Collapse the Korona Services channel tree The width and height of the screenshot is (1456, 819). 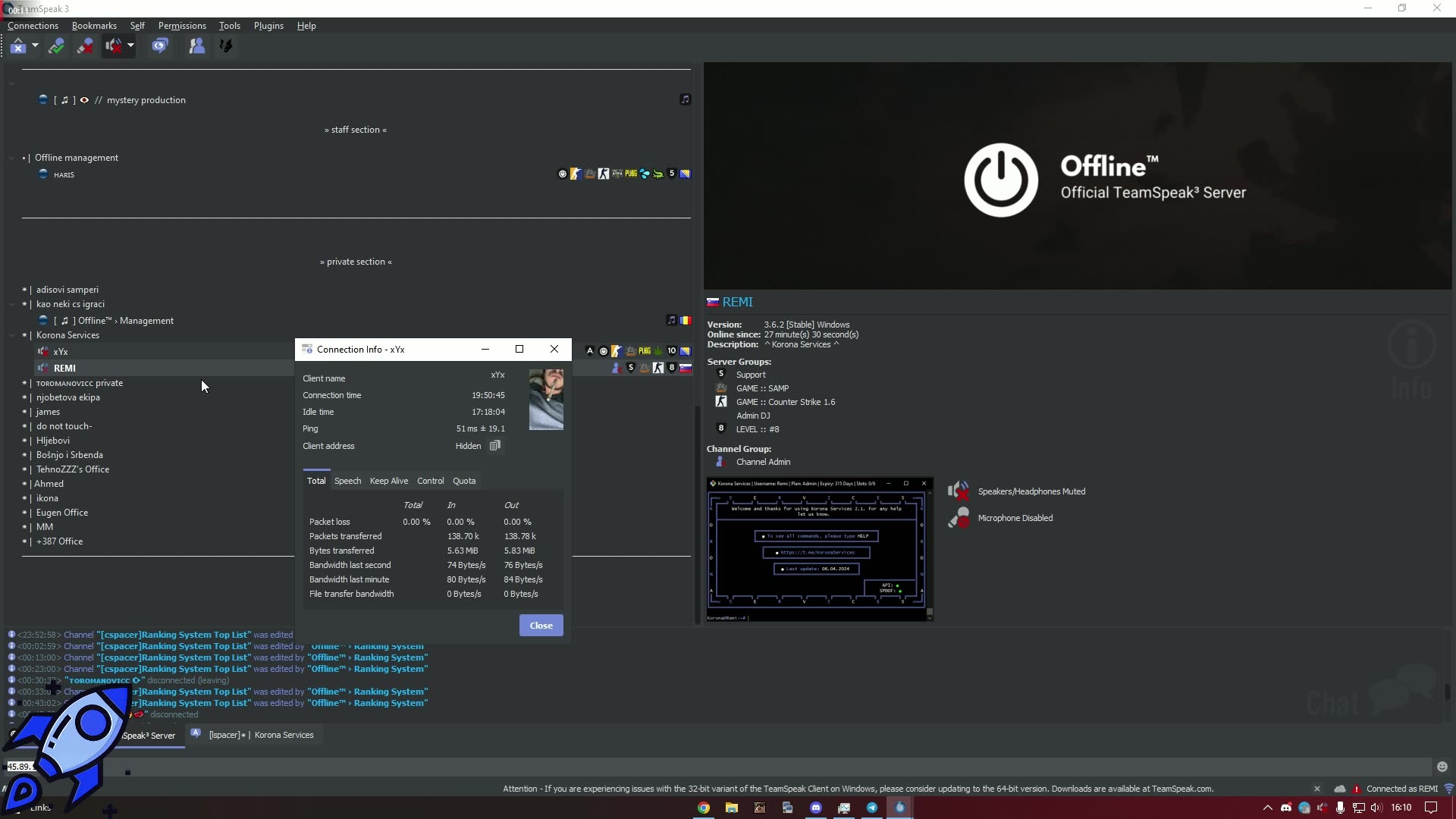point(11,335)
